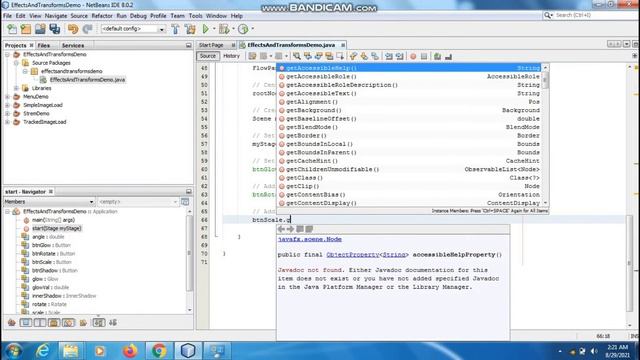
Task: Select the Source view button
Action: tap(208, 56)
